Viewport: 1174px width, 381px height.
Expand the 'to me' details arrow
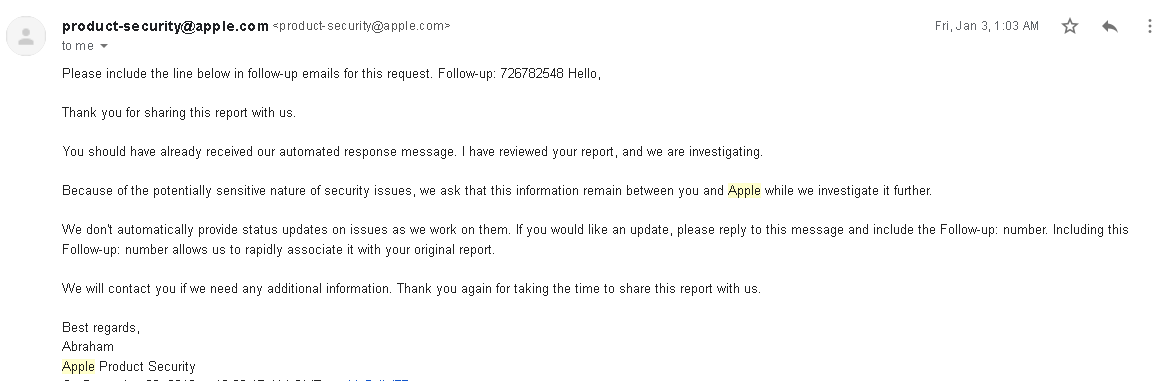tap(104, 46)
